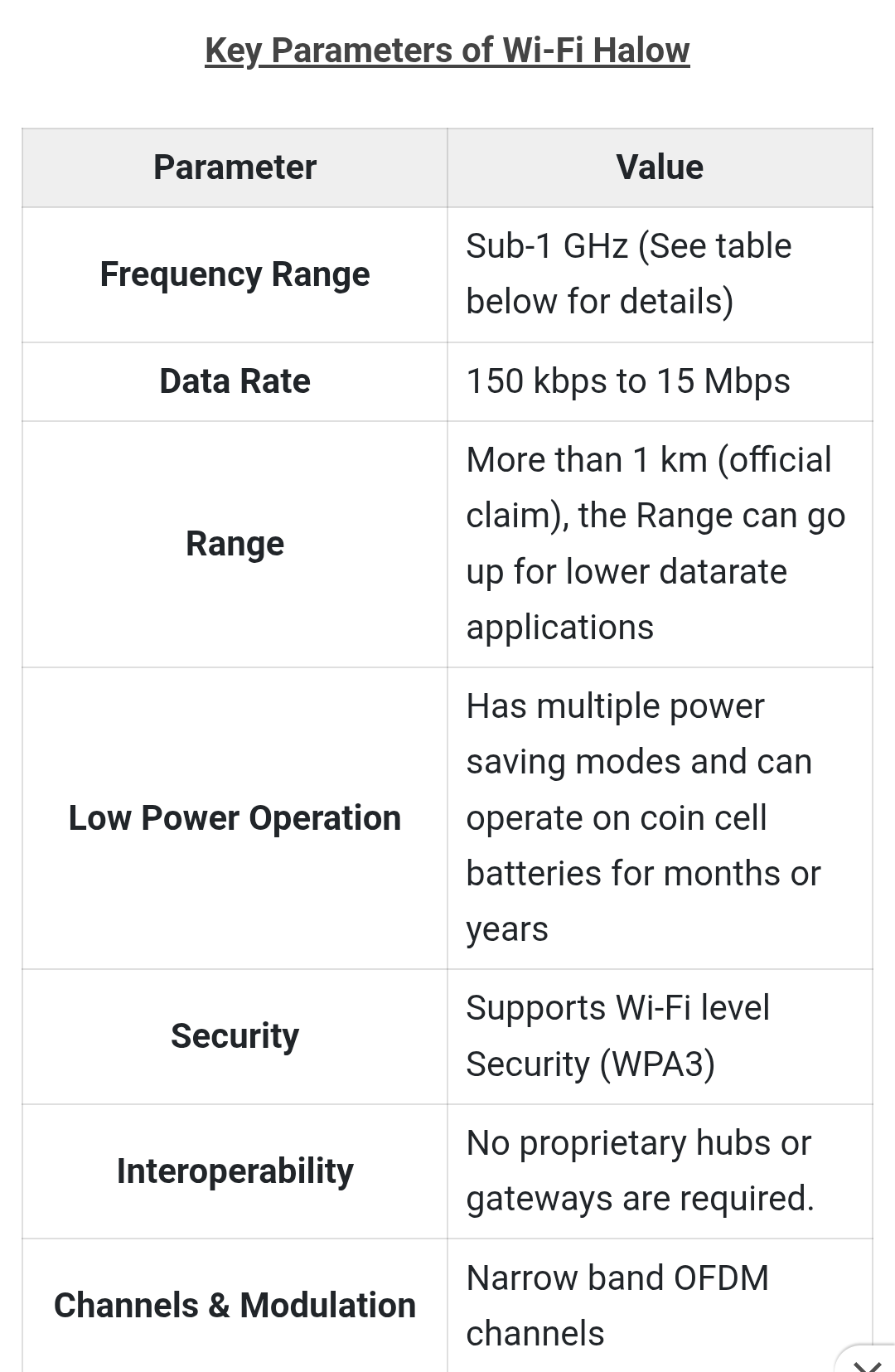Tap the "Key Parameters of Wi-Fi Halow" heading

coord(447,51)
